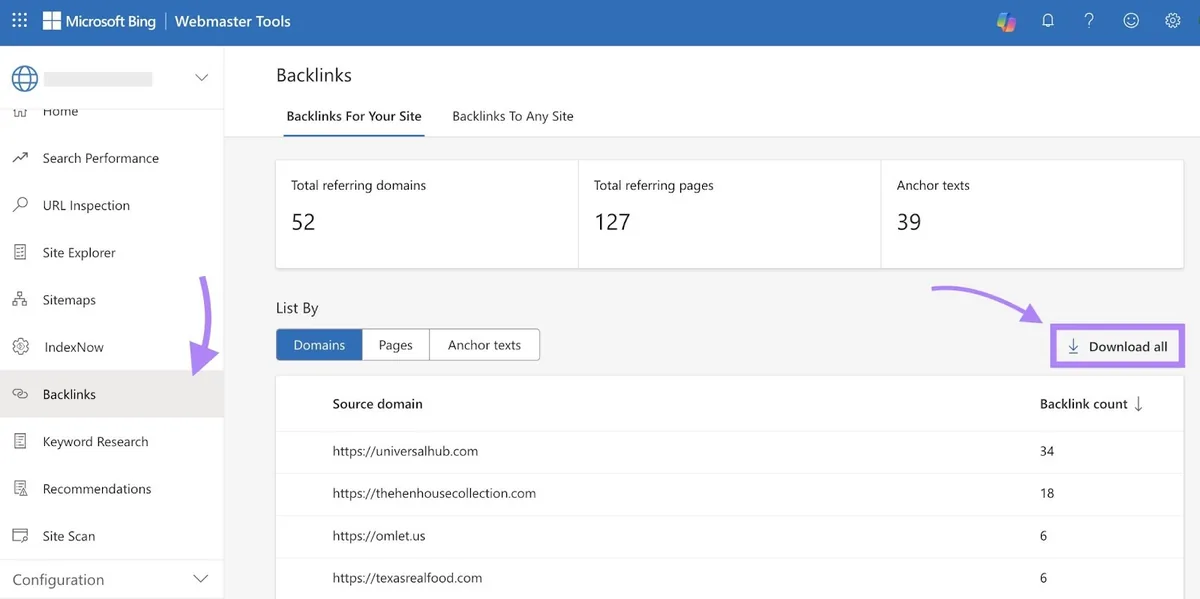1200x599 pixels.
Task: Click the Sitemaps tree icon
Action: click(20, 300)
